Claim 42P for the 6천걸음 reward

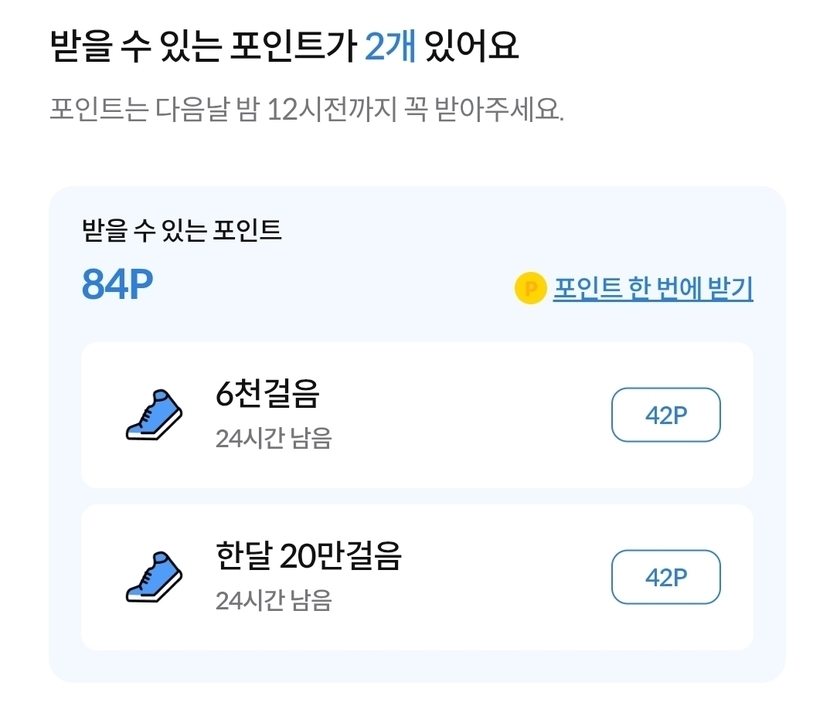coord(665,415)
